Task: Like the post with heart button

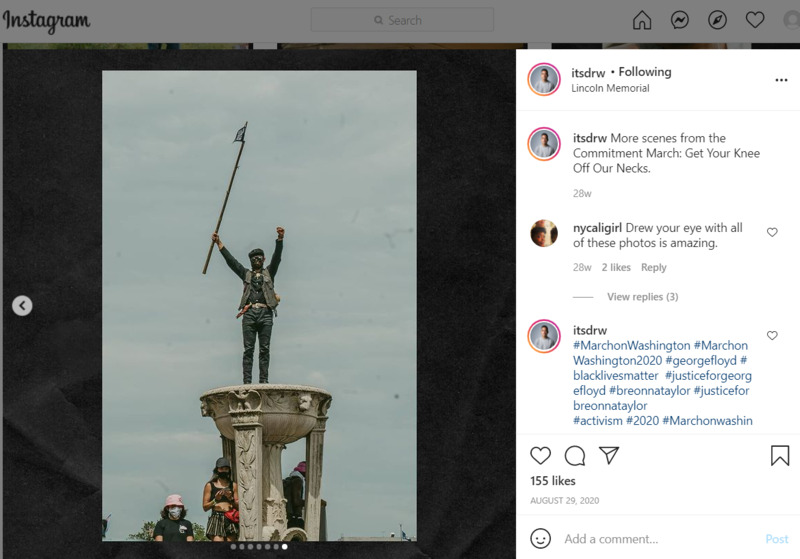Action: (540, 456)
